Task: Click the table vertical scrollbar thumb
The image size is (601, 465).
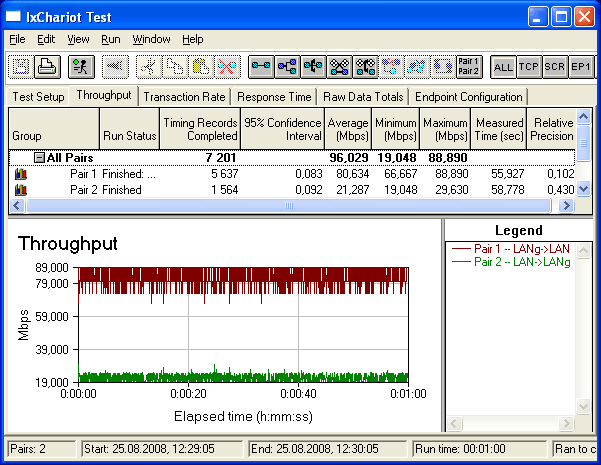Action: pyautogui.click(x=583, y=143)
